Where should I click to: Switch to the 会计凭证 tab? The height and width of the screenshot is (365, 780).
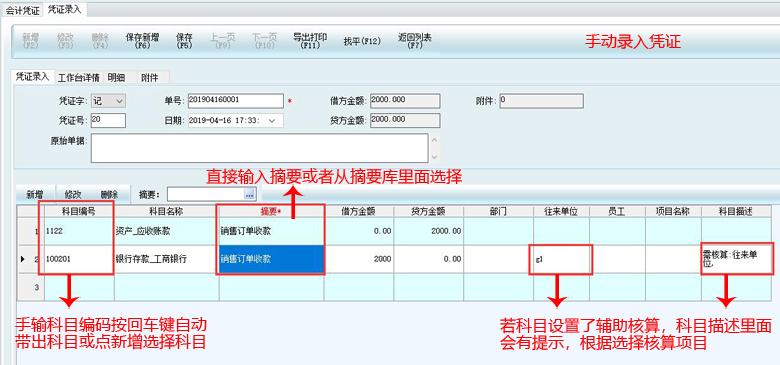coord(22,9)
